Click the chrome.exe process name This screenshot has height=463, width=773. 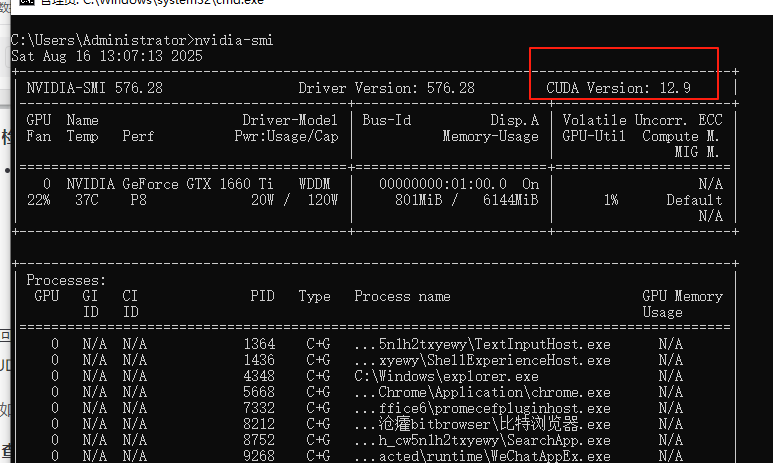[x=482, y=392]
